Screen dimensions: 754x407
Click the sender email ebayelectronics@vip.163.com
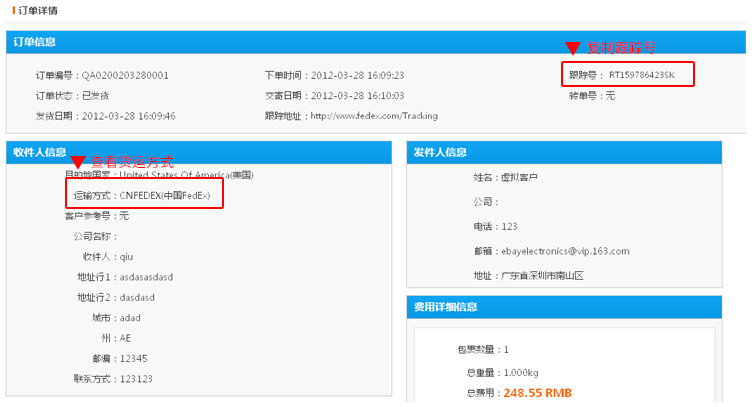[x=565, y=251]
